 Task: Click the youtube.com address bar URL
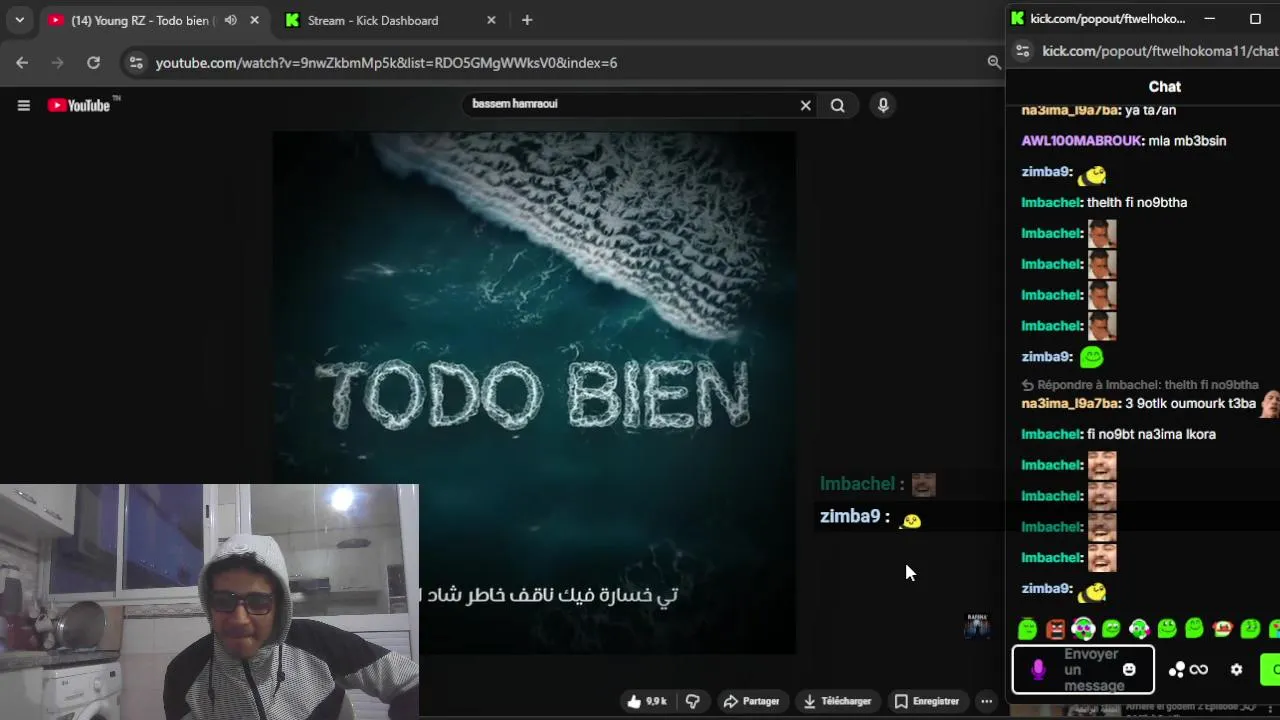[x=386, y=63]
